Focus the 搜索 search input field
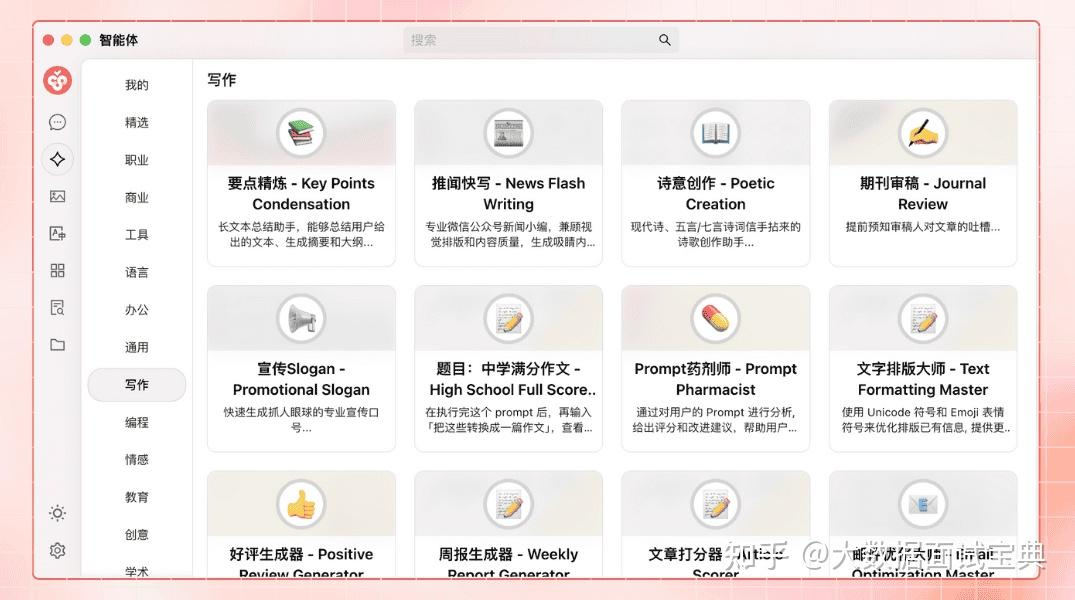 click(x=541, y=40)
